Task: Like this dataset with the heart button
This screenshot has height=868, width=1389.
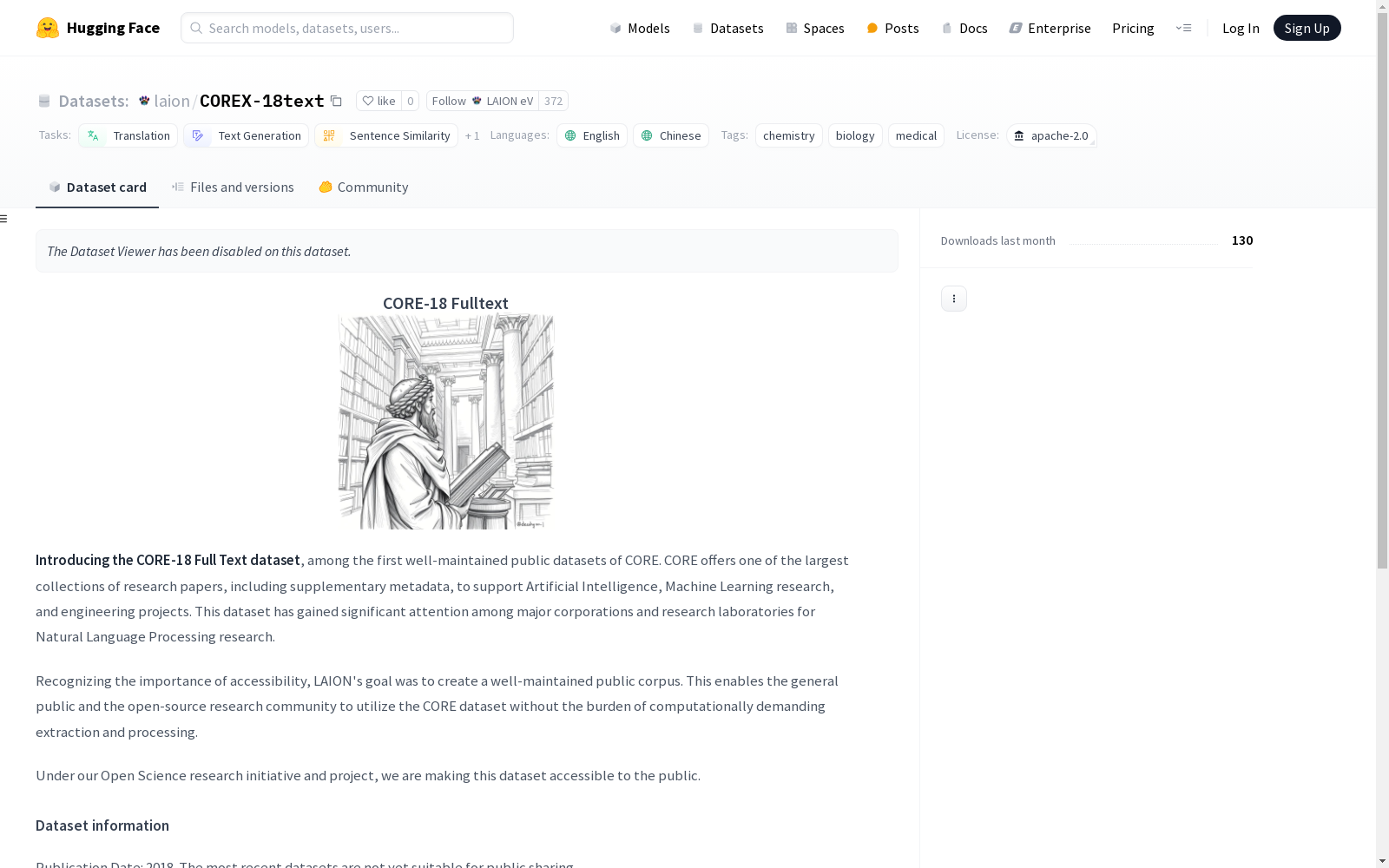Action: [379, 101]
